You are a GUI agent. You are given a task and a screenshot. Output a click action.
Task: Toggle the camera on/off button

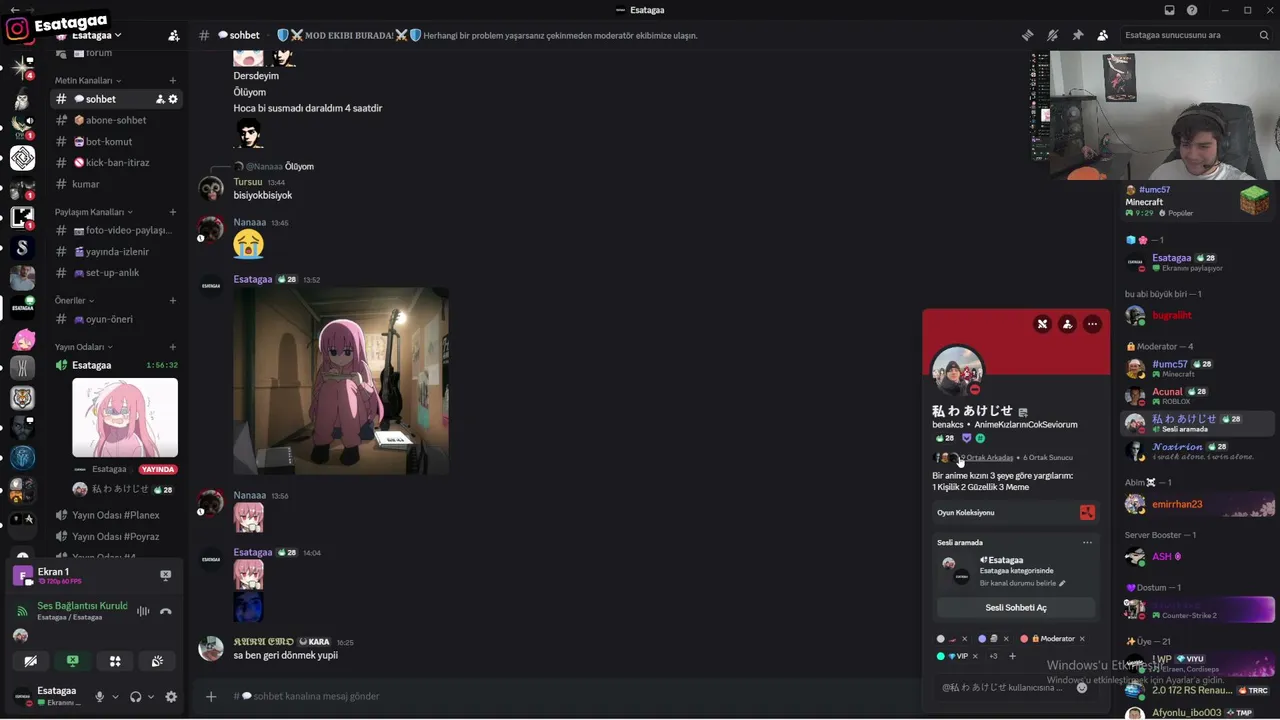point(31,661)
